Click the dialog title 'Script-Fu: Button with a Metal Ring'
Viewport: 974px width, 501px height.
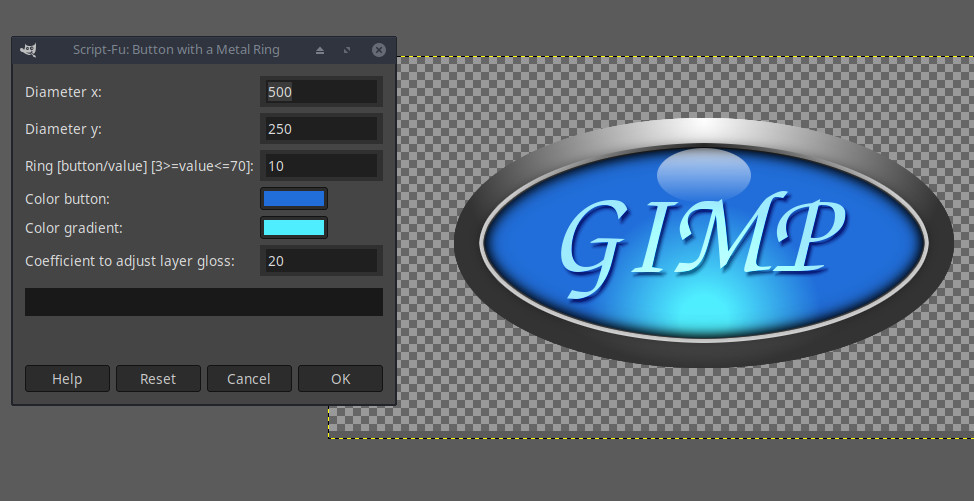coord(176,50)
